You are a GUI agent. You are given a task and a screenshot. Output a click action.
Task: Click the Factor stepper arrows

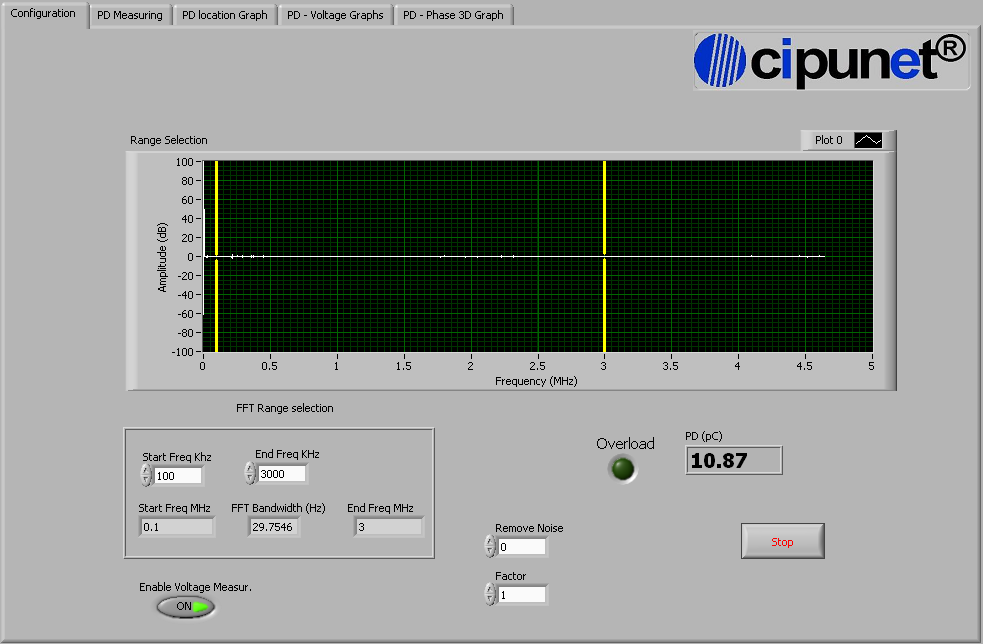[x=489, y=594]
